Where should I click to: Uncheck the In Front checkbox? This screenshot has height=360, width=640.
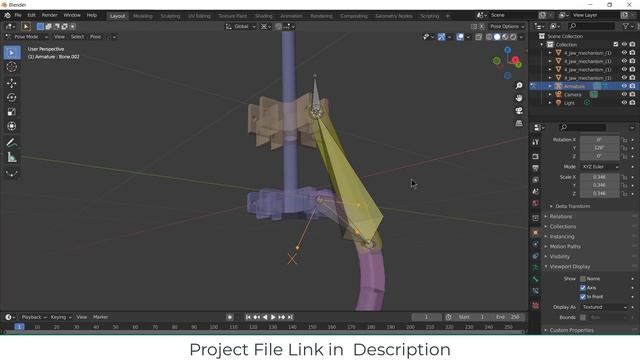coord(583,297)
